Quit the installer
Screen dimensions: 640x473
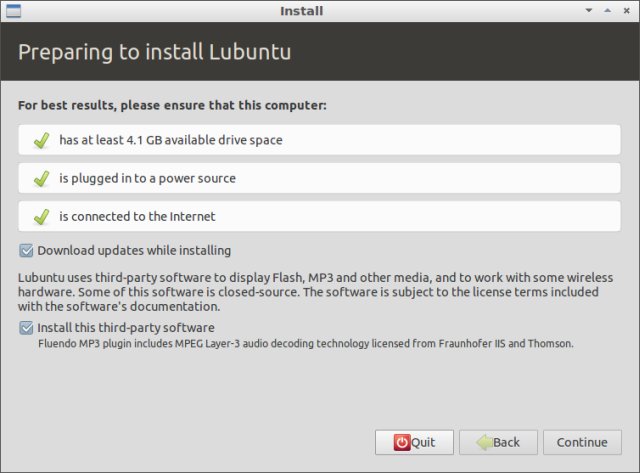414,442
